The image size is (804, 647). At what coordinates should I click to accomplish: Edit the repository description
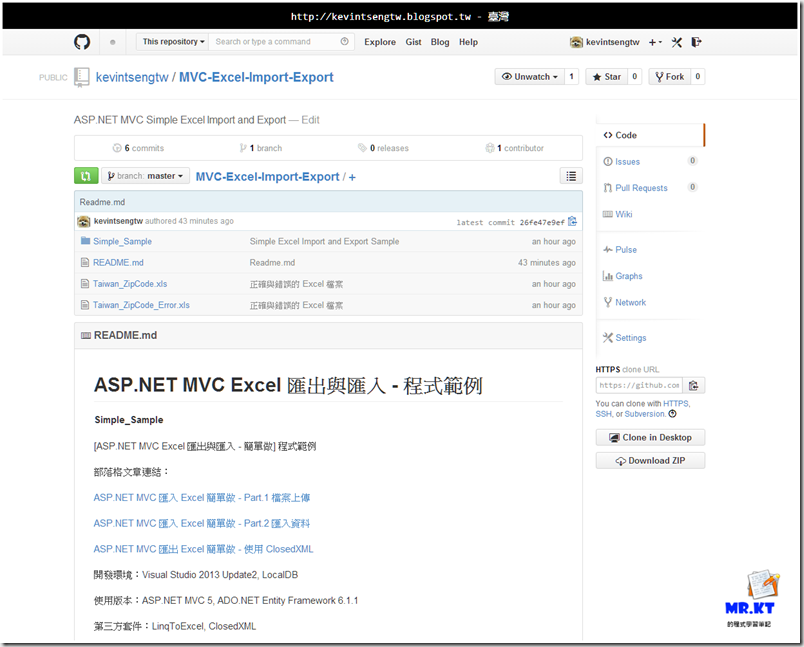[310, 120]
